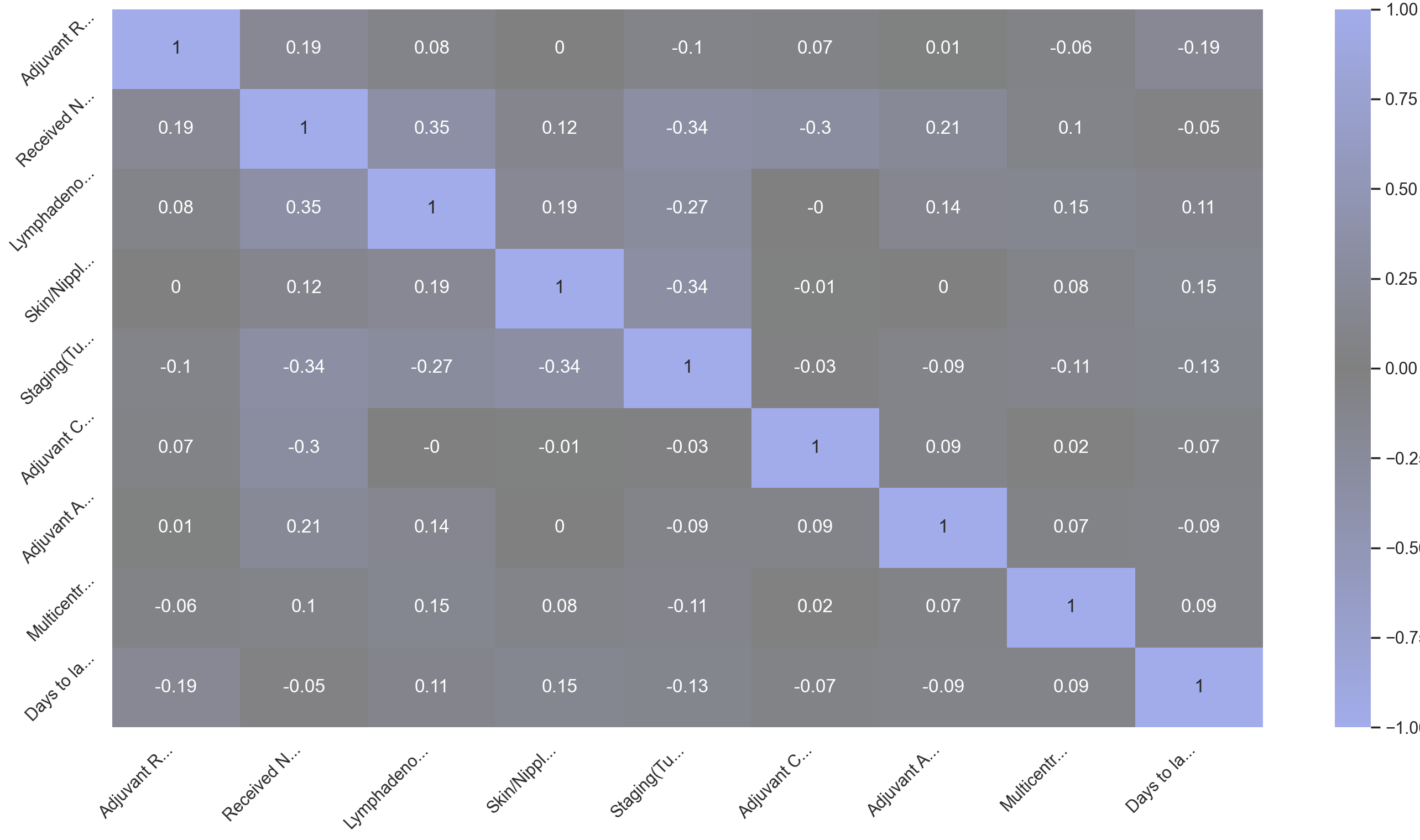Image resolution: width=1420 pixels, height=840 pixels.
Task: Click the 0.00 tick label on the colorbar
Action: tap(1400, 368)
